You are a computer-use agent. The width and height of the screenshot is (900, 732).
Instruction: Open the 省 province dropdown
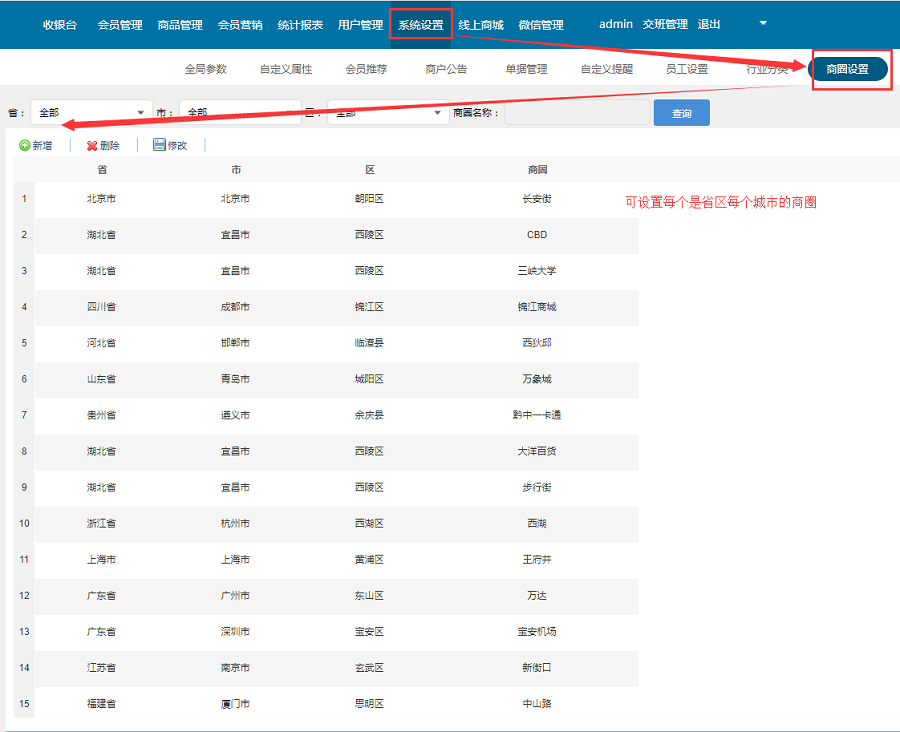click(90, 113)
